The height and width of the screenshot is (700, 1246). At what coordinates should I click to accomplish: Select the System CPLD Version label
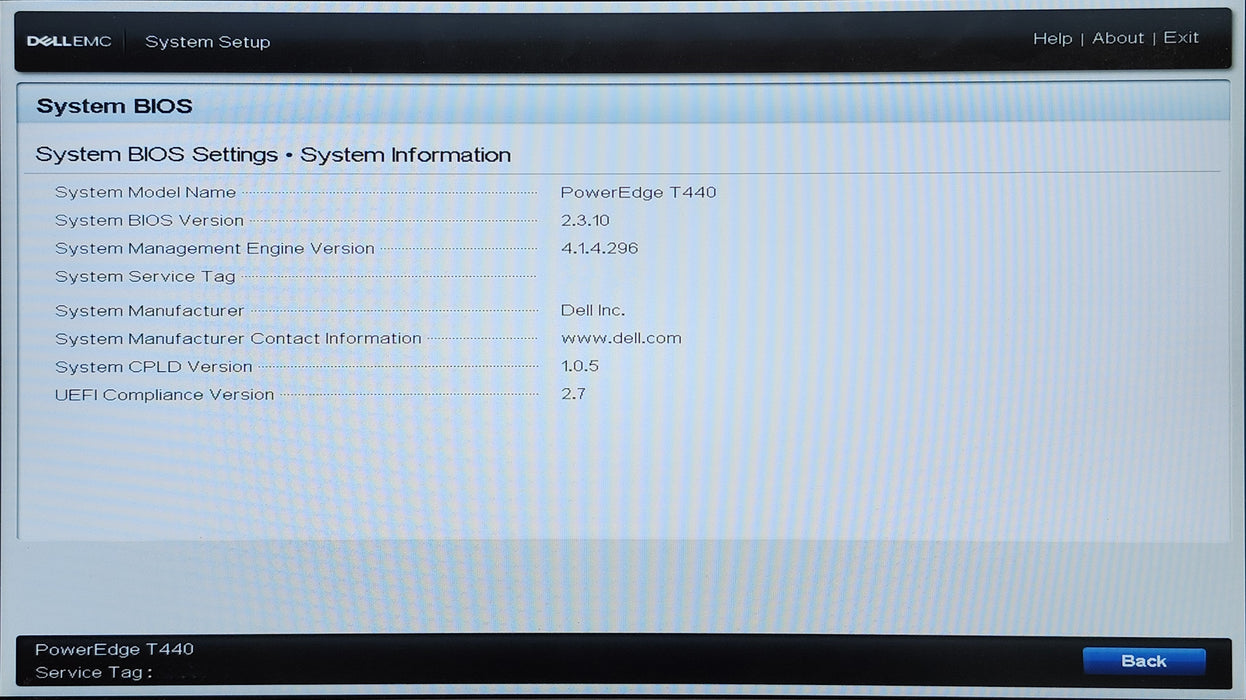(153, 367)
